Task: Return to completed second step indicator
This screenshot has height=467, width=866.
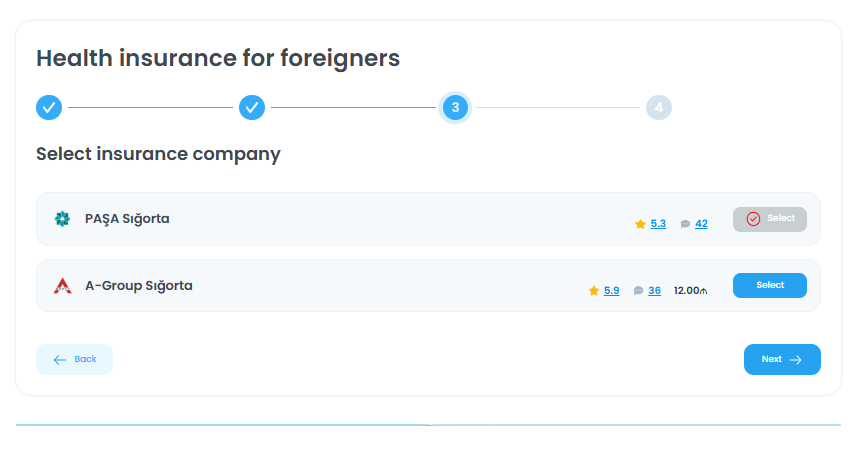Action: point(252,107)
